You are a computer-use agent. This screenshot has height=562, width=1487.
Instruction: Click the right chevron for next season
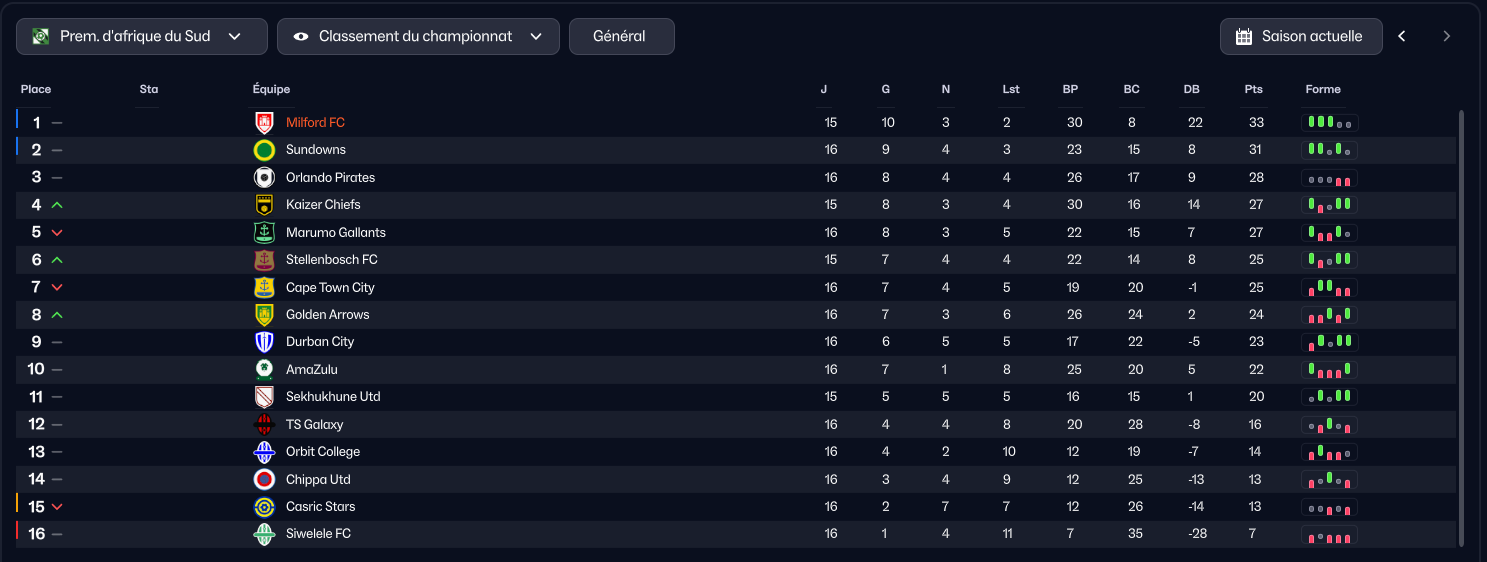1446,36
